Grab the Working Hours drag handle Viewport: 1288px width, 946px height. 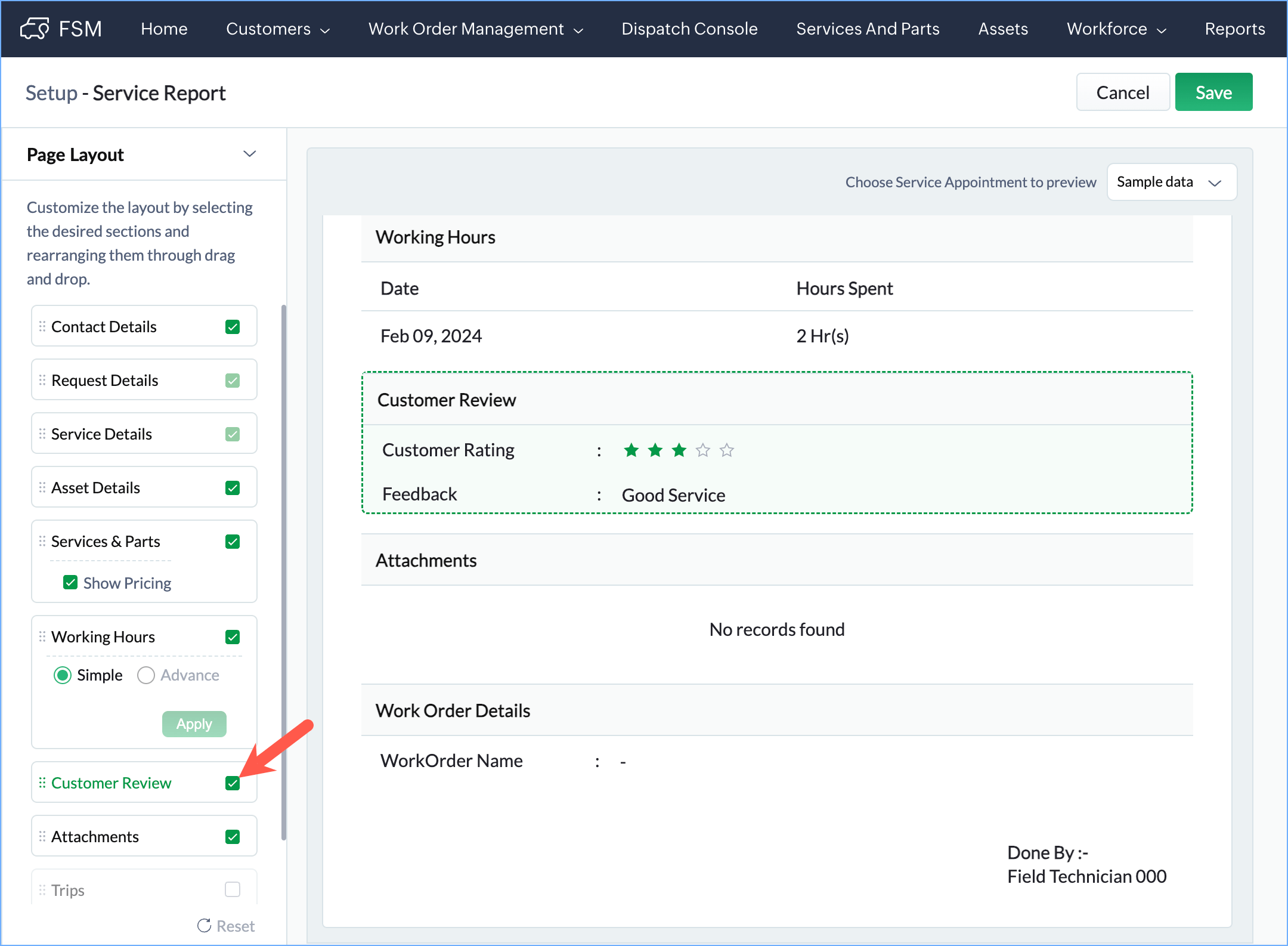42,636
